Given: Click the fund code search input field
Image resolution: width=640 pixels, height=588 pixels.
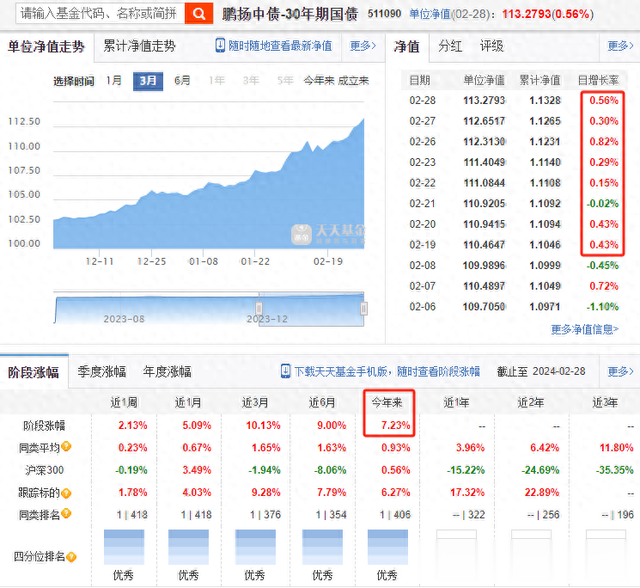Looking at the screenshot, I should click(100, 13).
